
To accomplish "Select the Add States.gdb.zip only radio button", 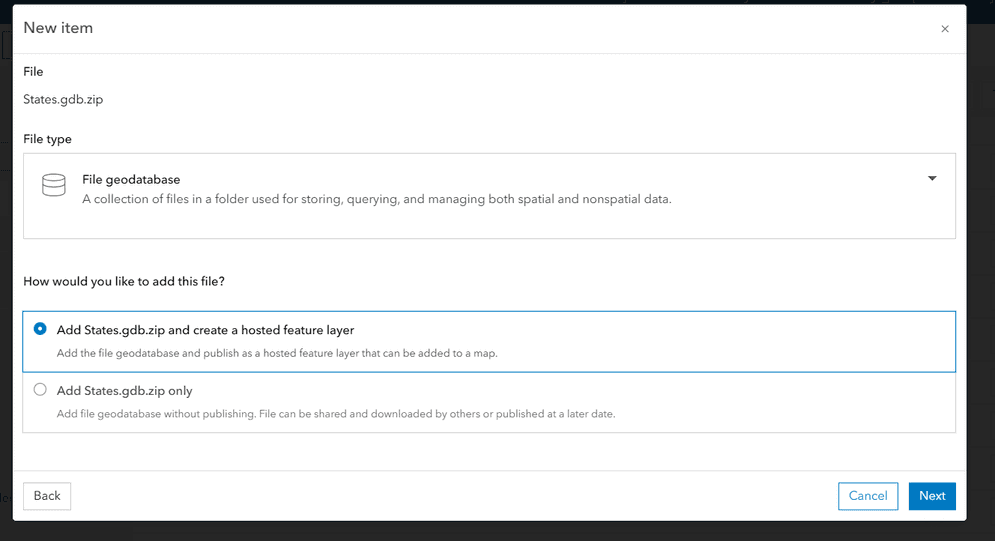I will [40, 390].
